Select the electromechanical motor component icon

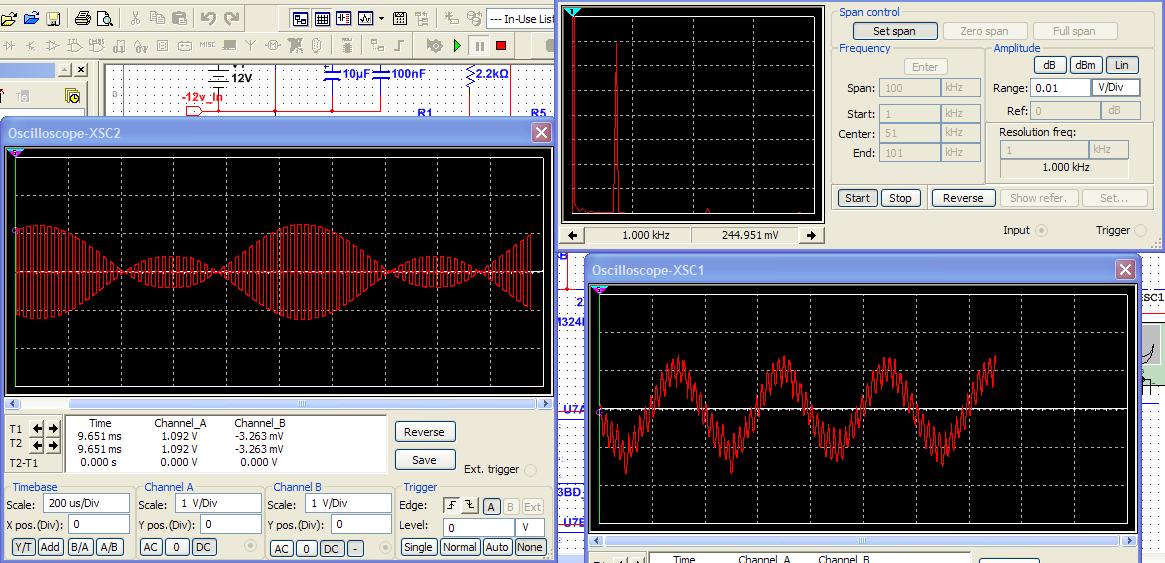272,45
